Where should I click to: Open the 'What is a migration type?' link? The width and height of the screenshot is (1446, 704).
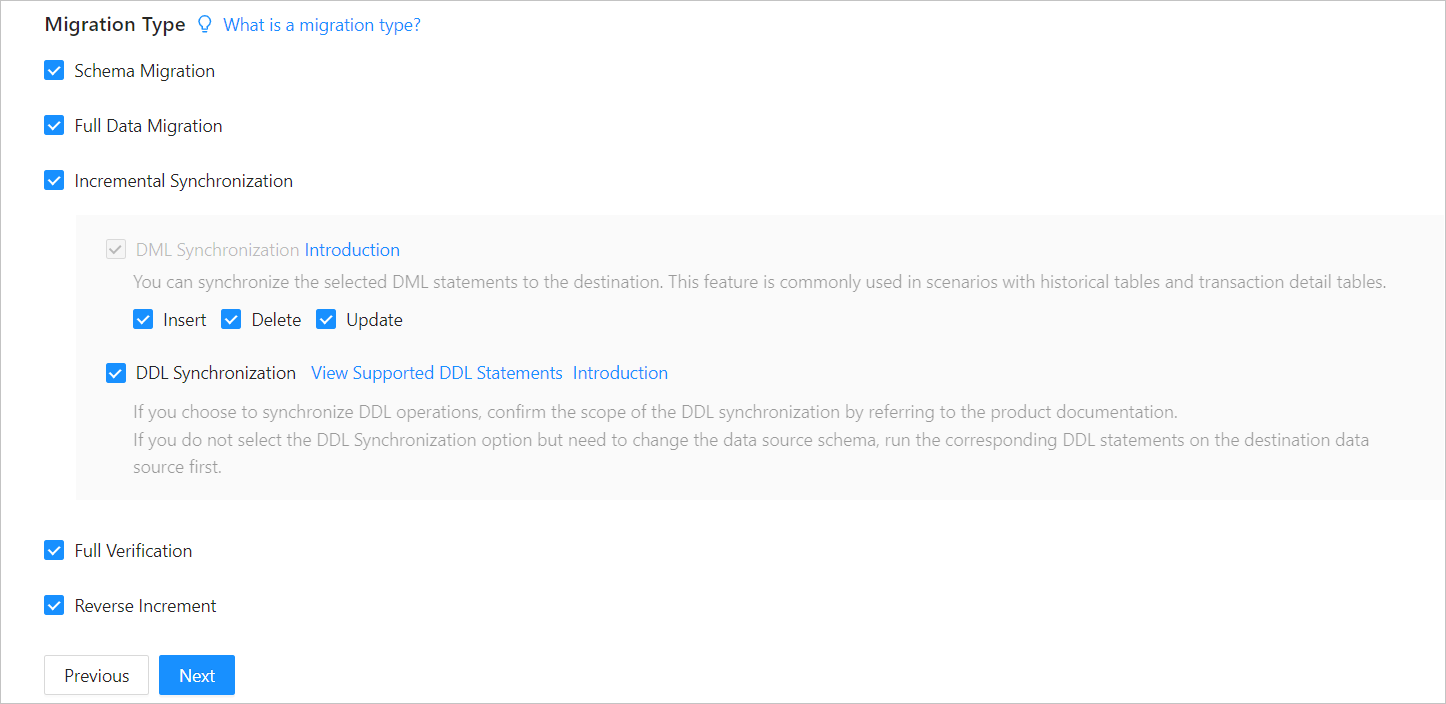point(322,25)
